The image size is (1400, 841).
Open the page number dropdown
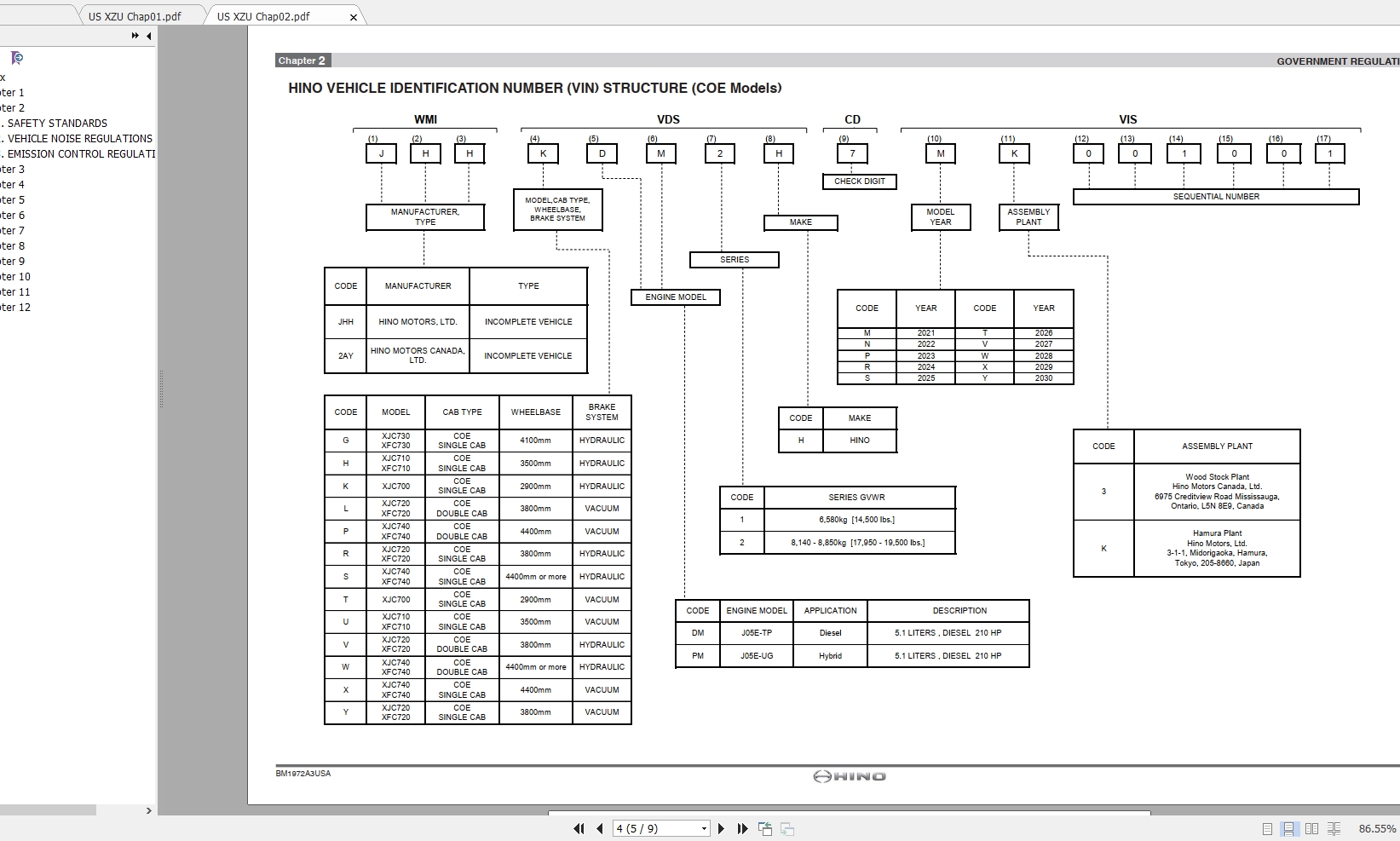[x=704, y=828]
